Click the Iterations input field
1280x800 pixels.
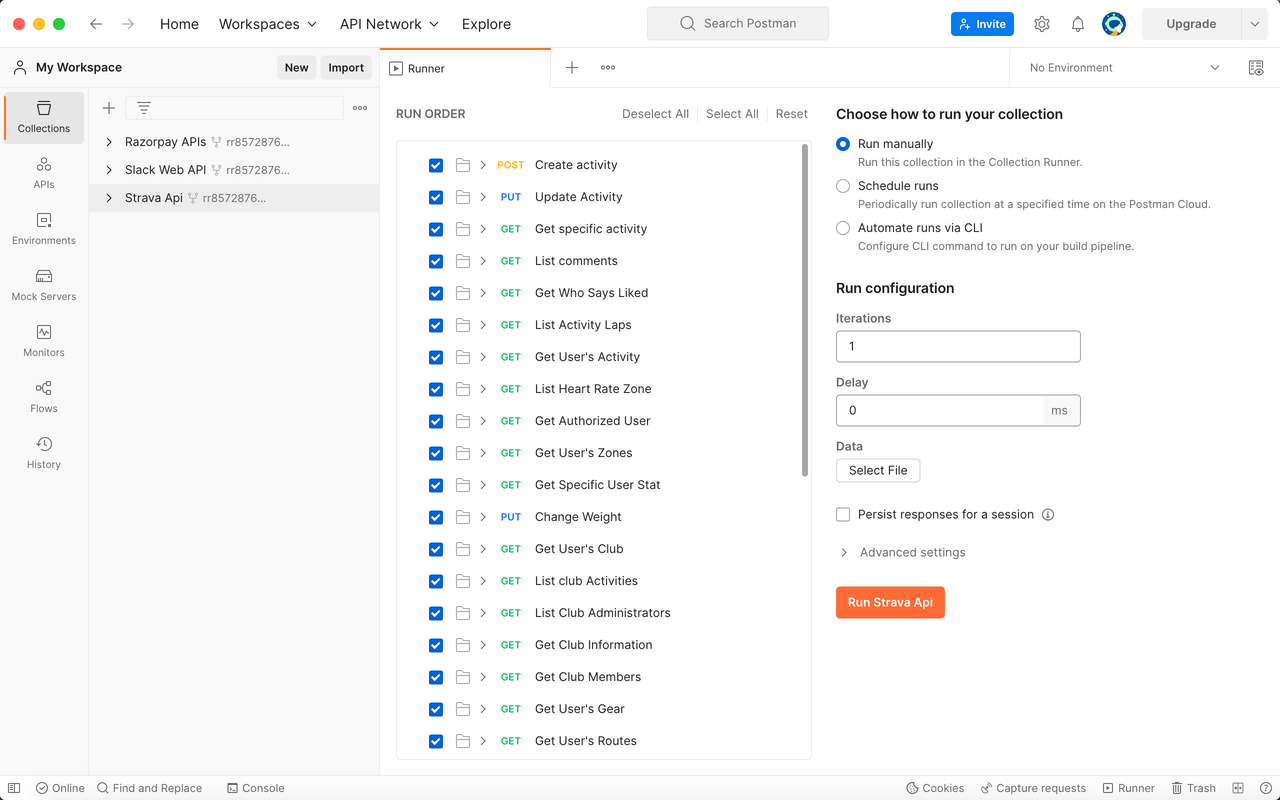(958, 346)
